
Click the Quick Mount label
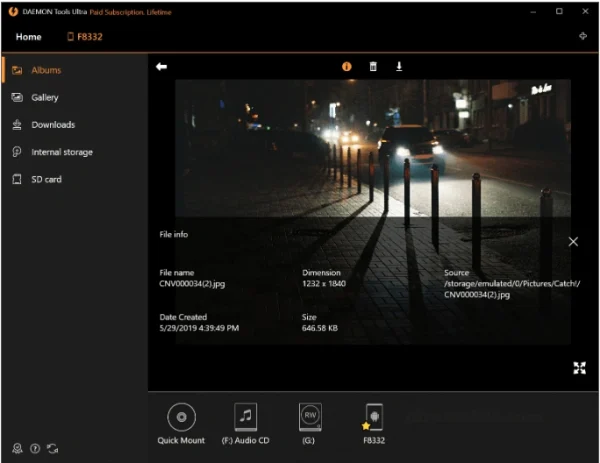[181, 440]
